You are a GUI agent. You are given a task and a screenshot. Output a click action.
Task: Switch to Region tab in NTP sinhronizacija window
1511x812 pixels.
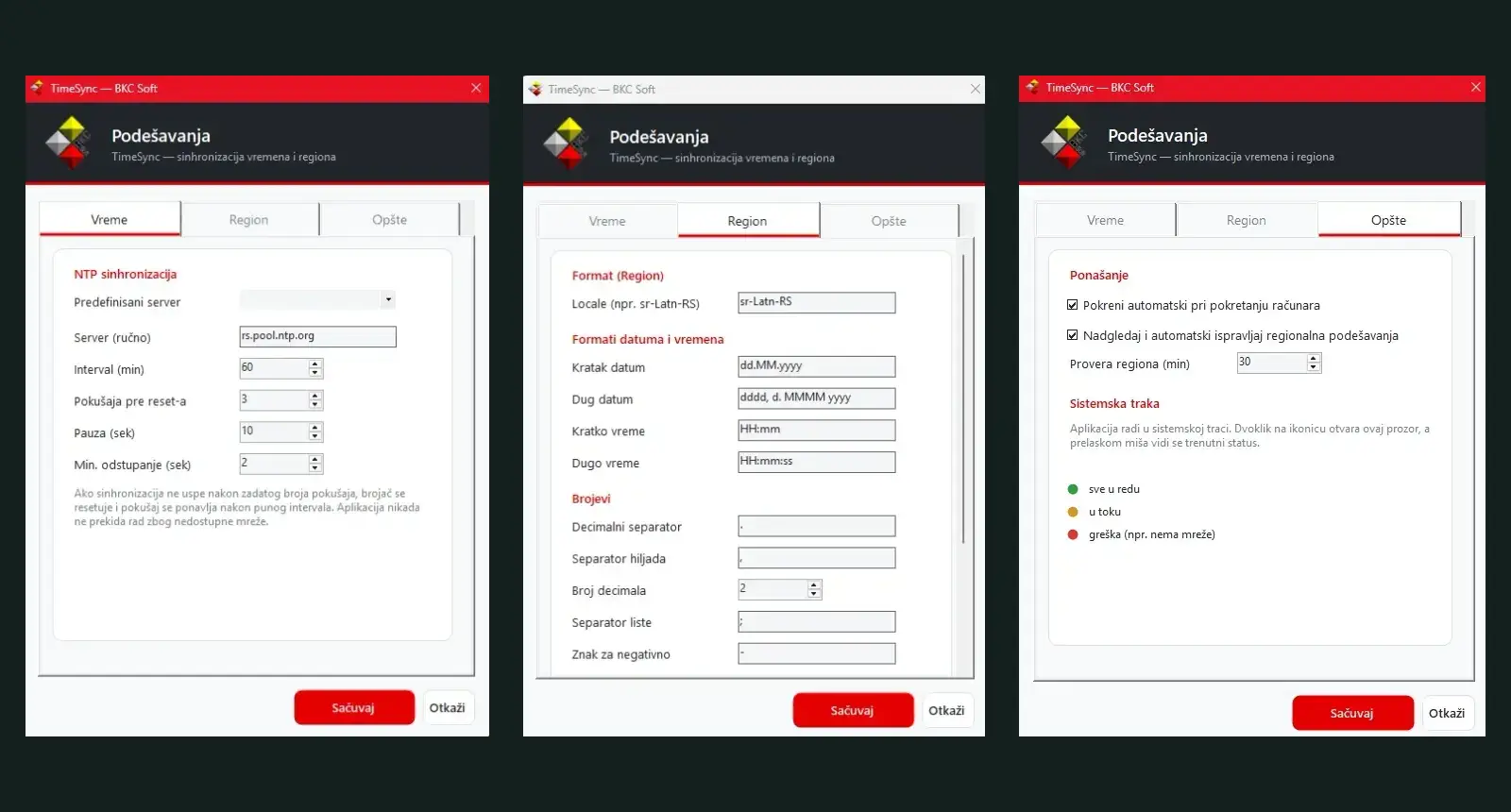coord(249,220)
